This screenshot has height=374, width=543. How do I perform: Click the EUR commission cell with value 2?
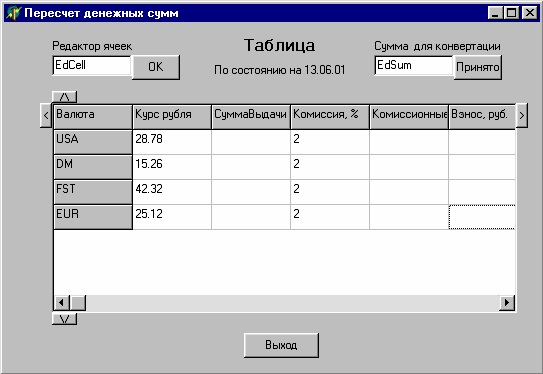pyautogui.click(x=330, y=217)
